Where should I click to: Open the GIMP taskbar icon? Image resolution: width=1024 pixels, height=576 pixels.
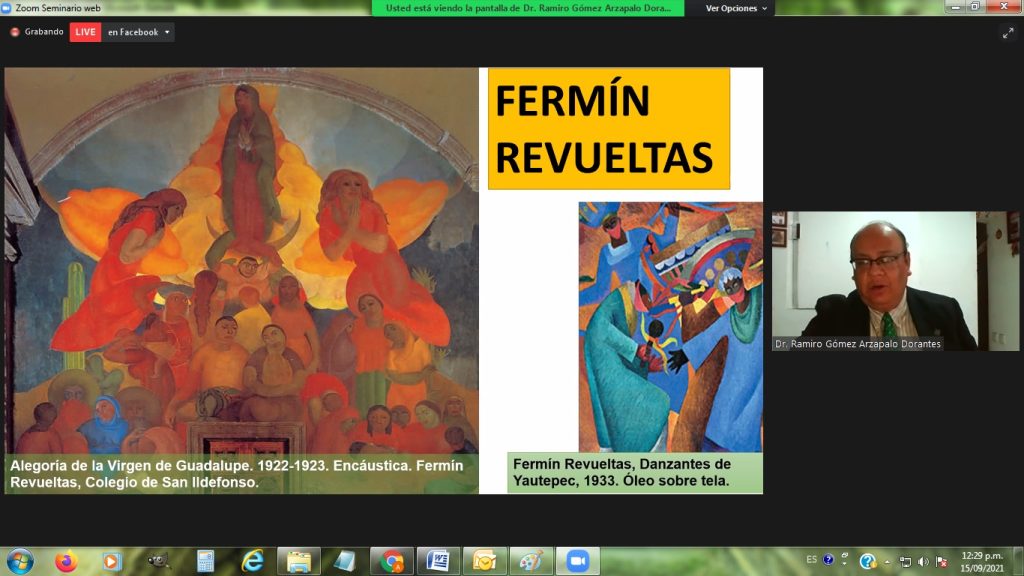tap(159, 561)
